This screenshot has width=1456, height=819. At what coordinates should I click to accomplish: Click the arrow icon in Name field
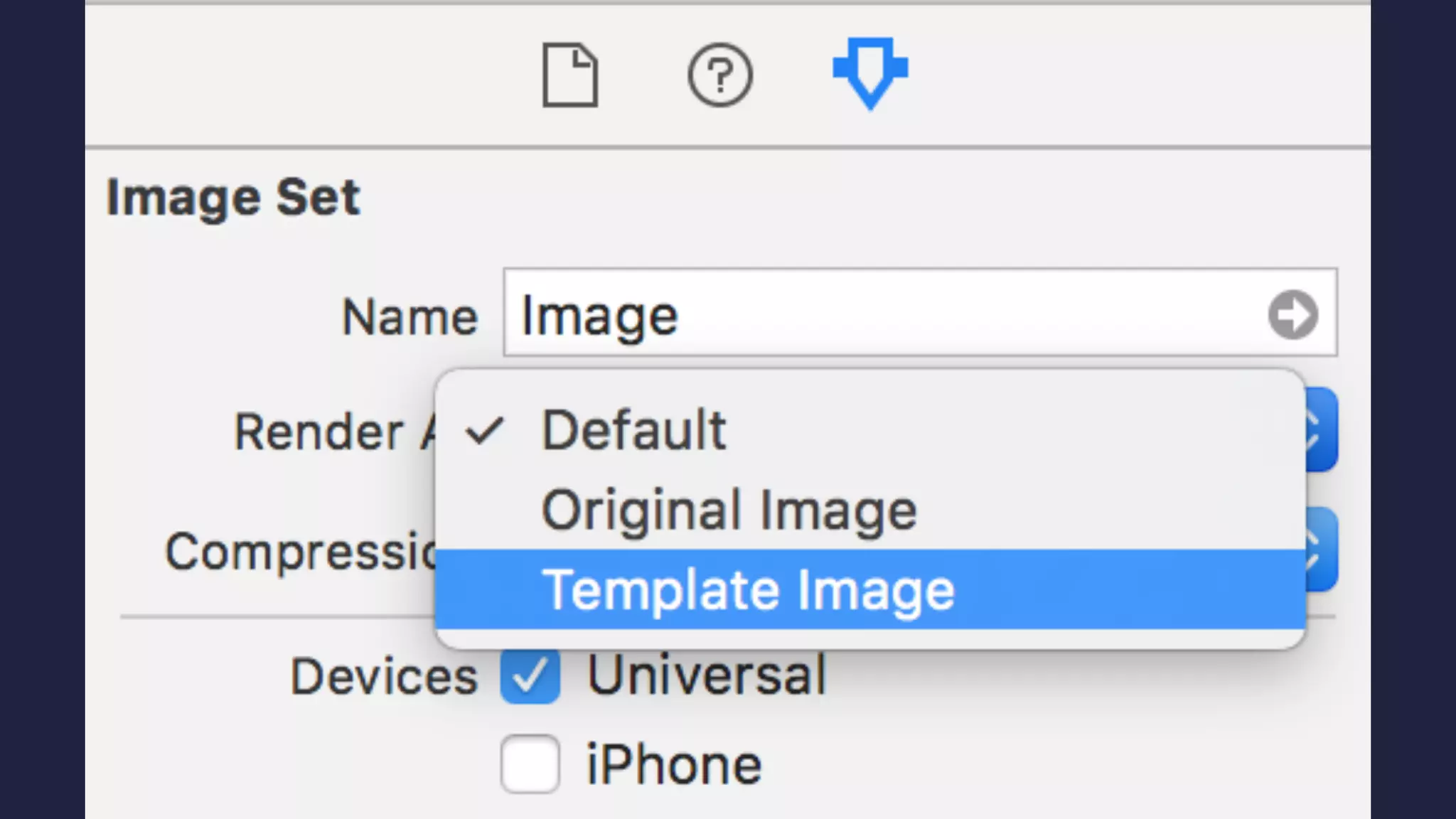(1292, 314)
